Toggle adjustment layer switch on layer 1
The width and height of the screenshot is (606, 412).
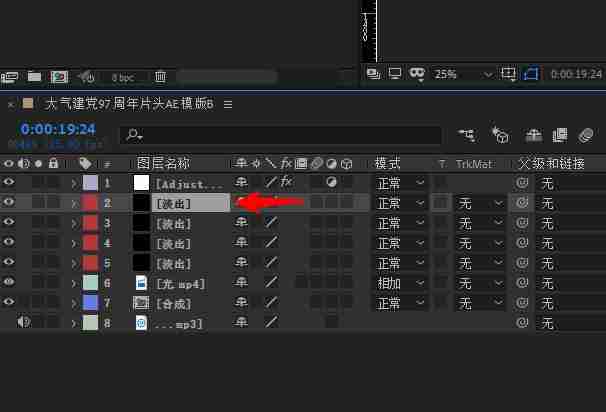tap(331, 182)
